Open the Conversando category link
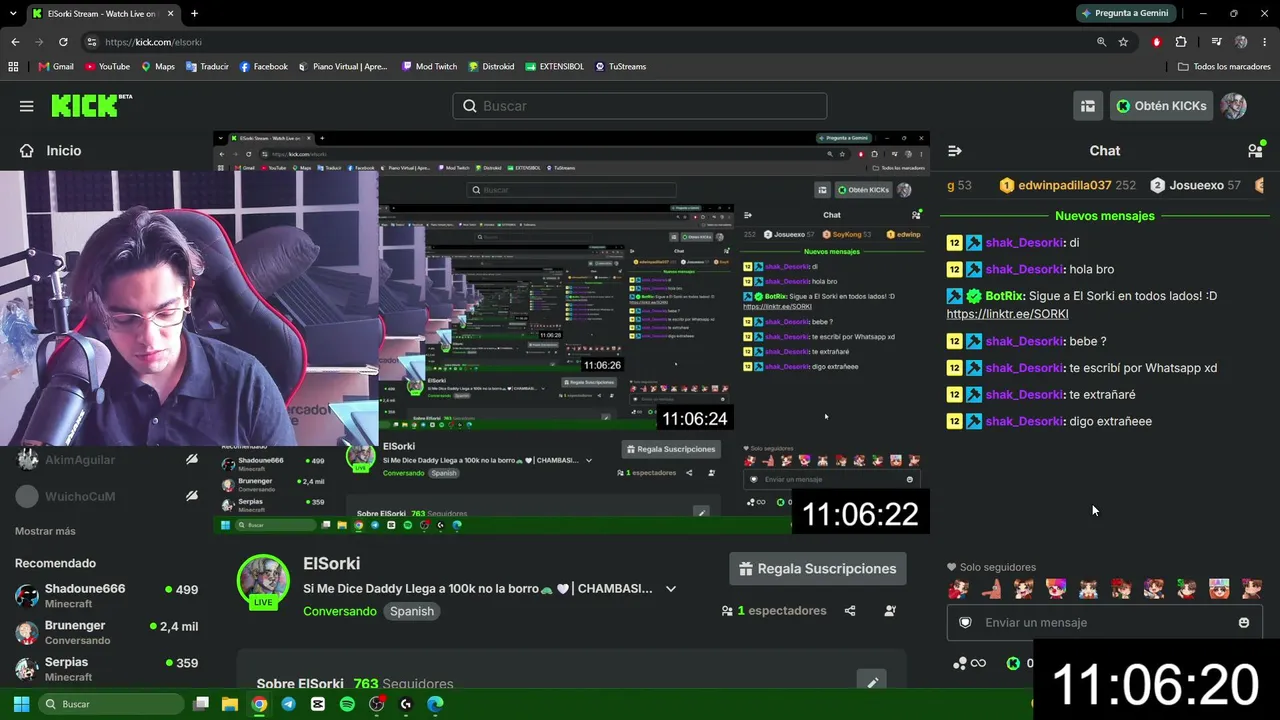The height and width of the screenshot is (720, 1280). coord(340,611)
